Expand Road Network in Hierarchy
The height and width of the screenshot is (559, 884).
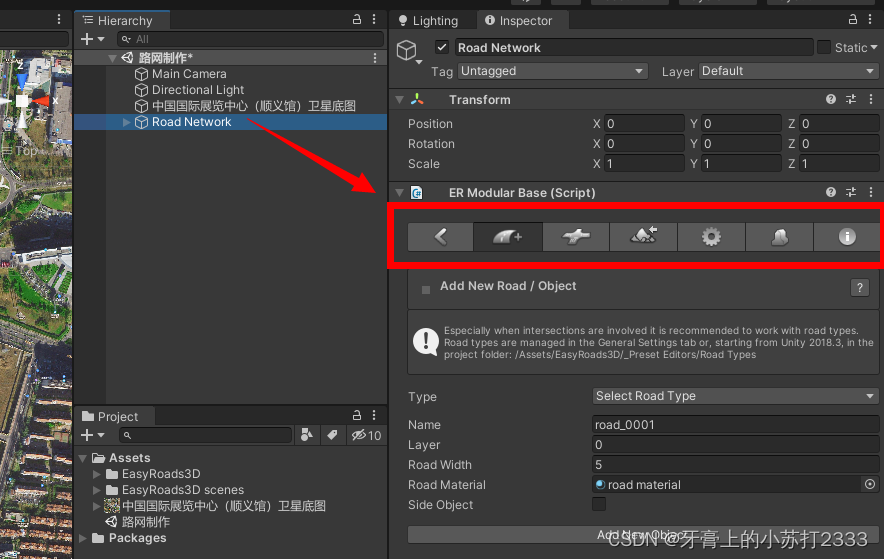coord(127,122)
